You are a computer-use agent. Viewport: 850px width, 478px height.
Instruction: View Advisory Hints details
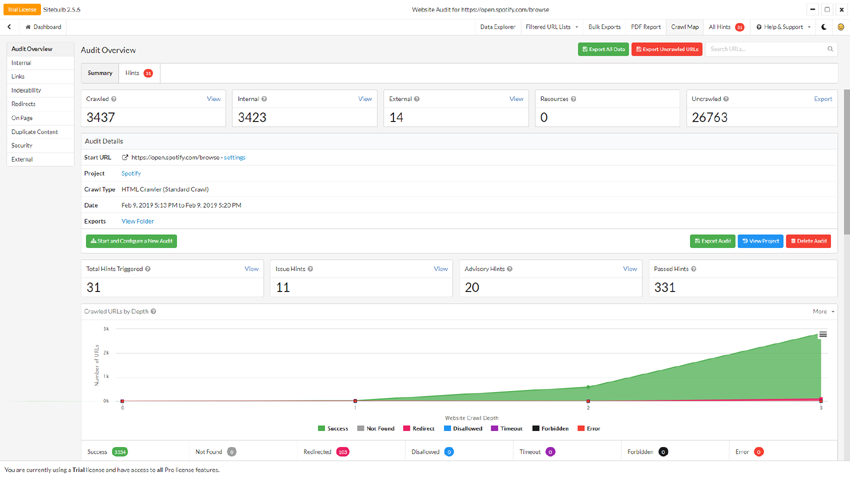[630, 269]
